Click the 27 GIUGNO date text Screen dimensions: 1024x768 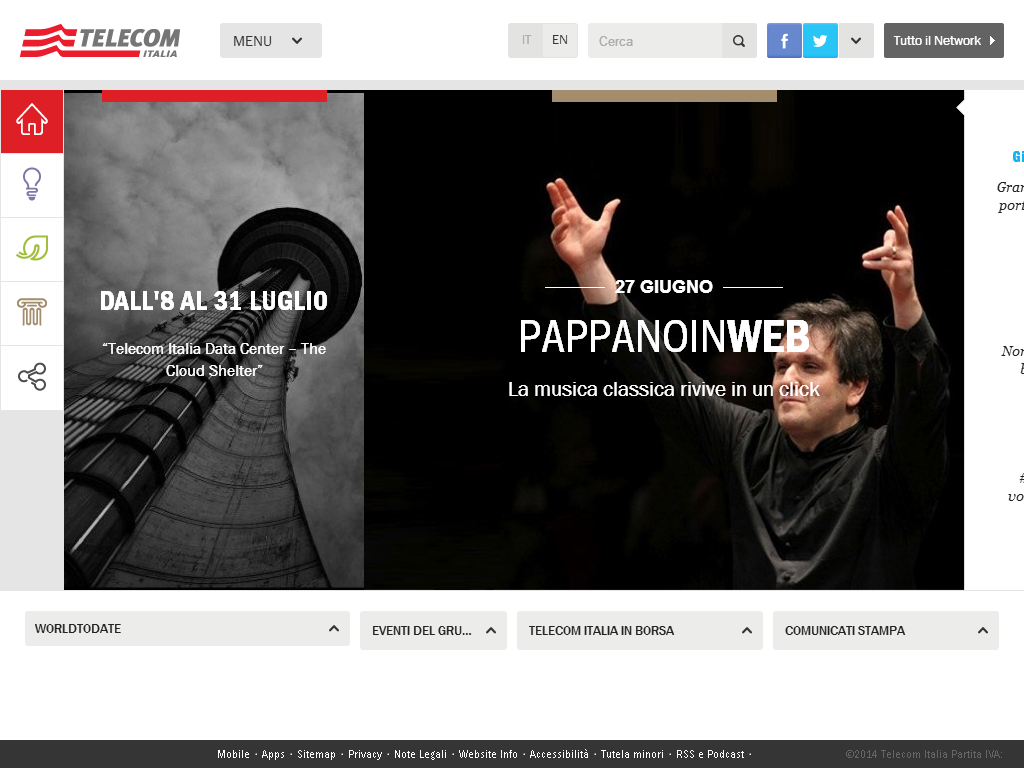click(664, 287)
